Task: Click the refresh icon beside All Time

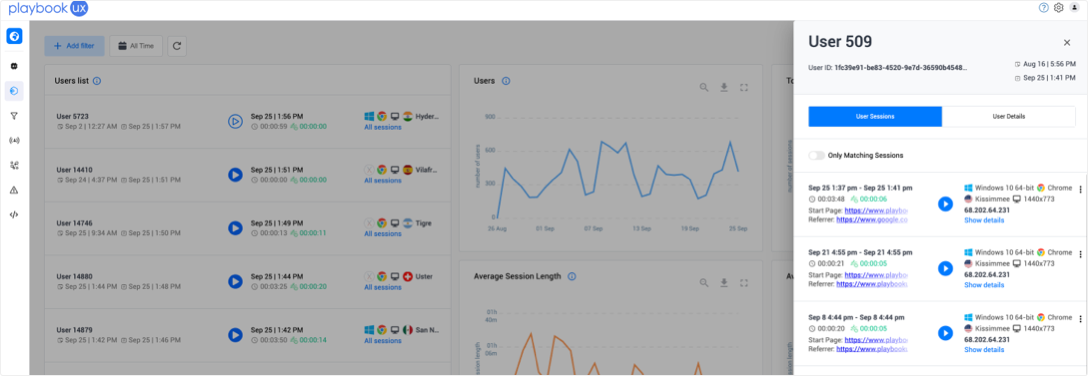Action: coord(176,46)
